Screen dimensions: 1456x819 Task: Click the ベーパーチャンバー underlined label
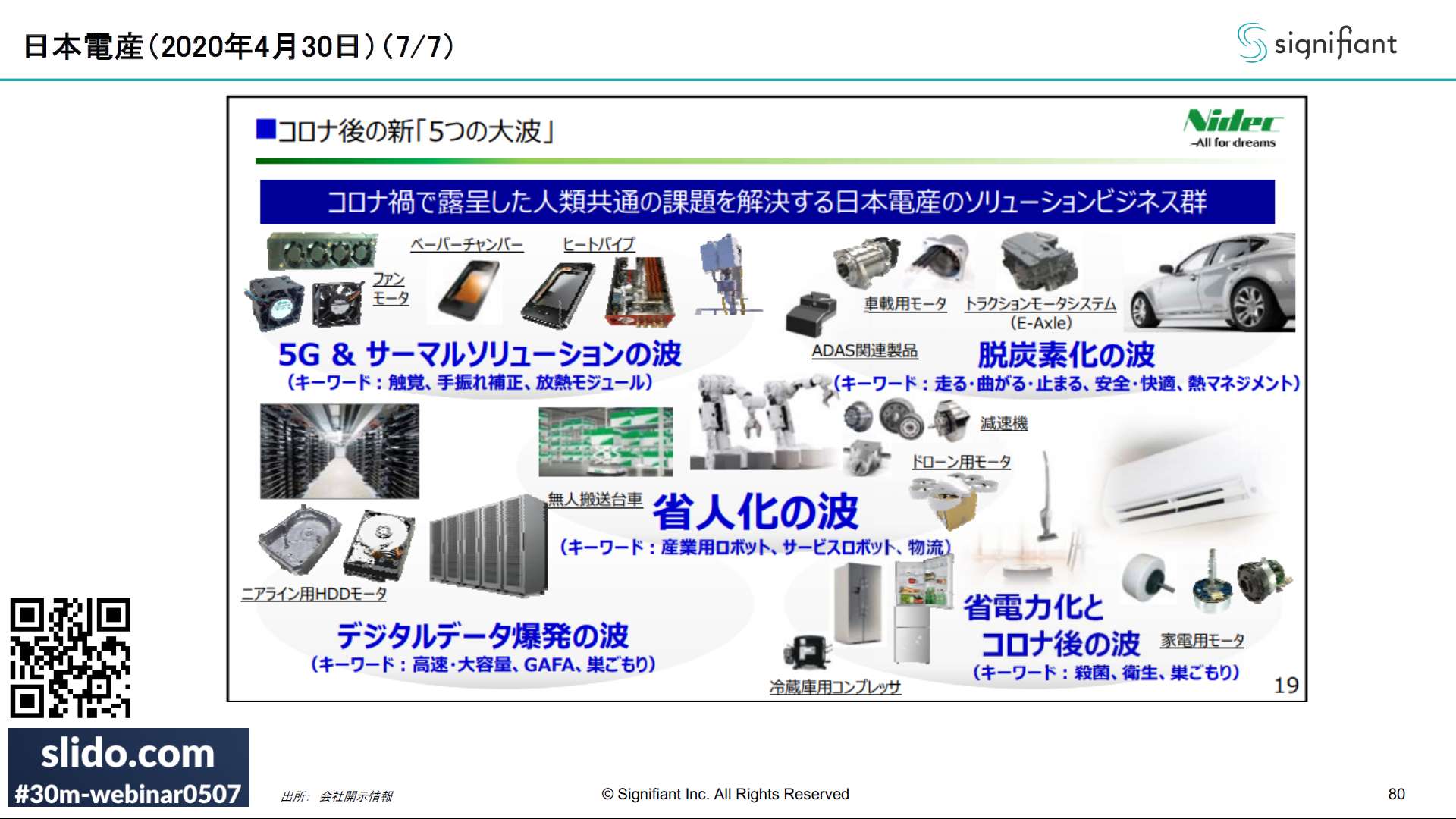pyautogui.click(x=466, y=245)
